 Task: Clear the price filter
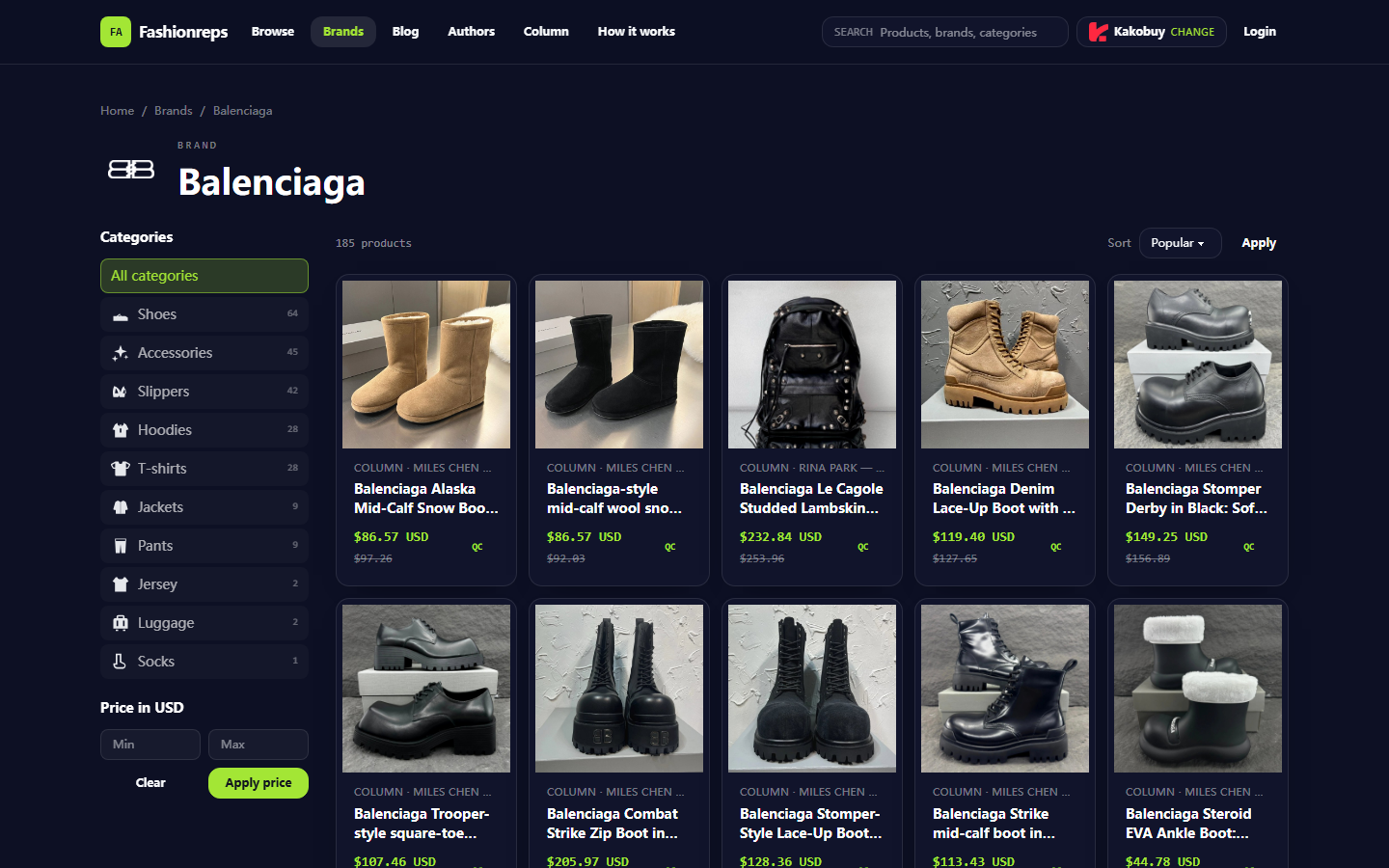tap(150, 783)
